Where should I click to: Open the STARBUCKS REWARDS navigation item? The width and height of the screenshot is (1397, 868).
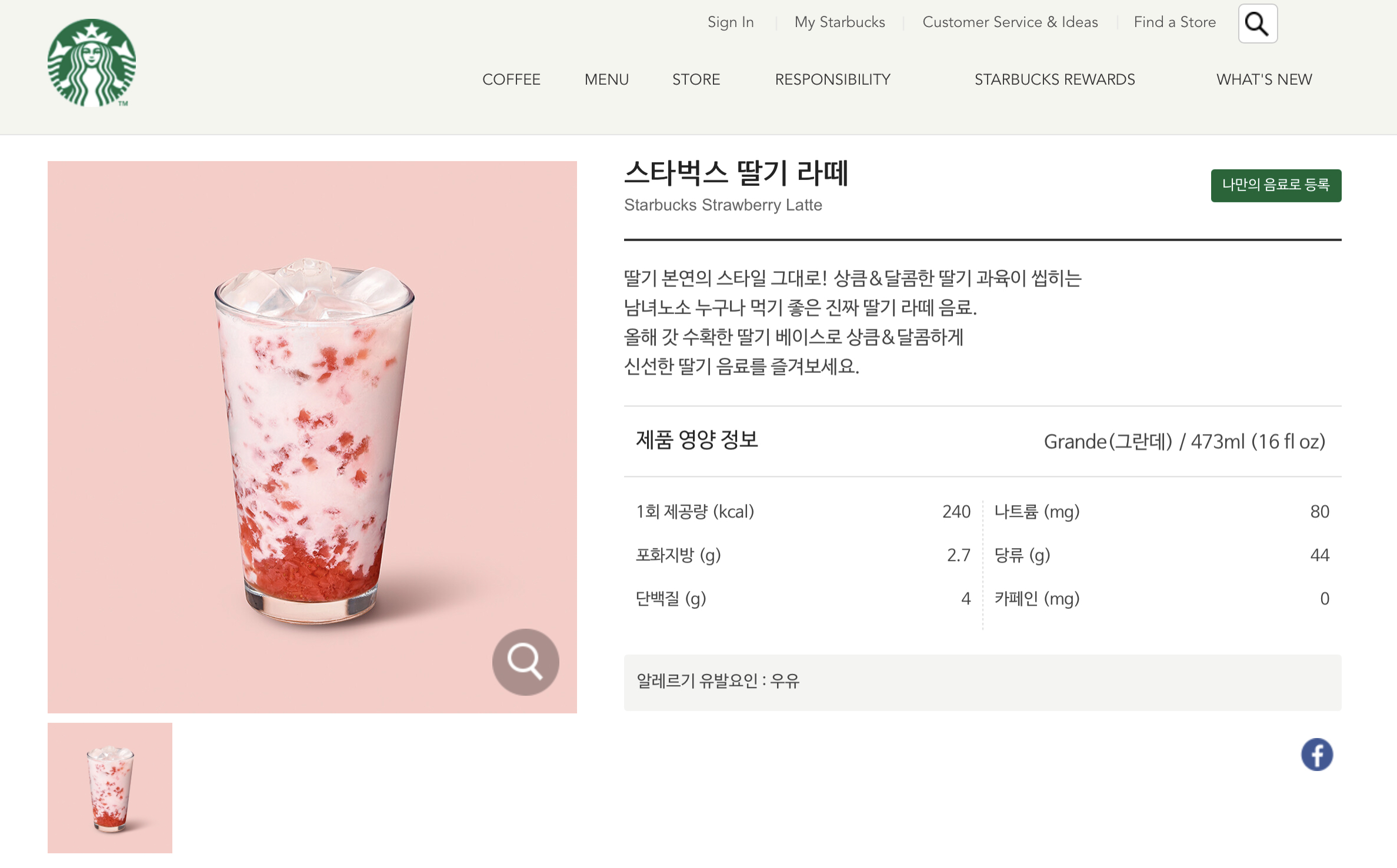1055,79
